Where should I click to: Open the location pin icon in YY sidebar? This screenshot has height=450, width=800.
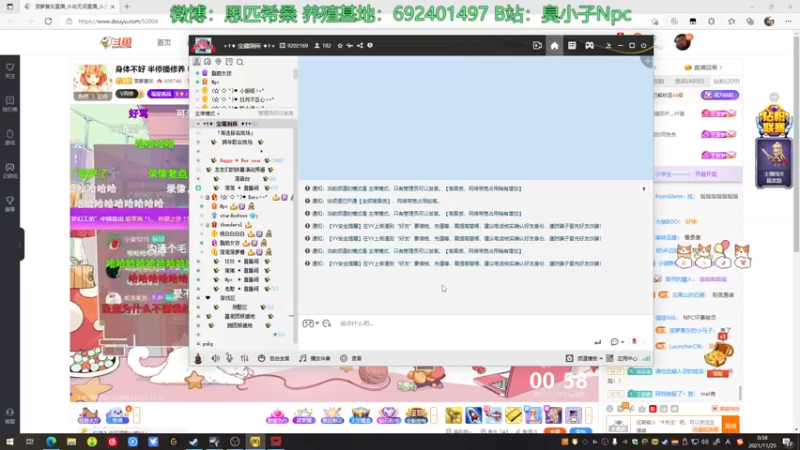[218, 62]
